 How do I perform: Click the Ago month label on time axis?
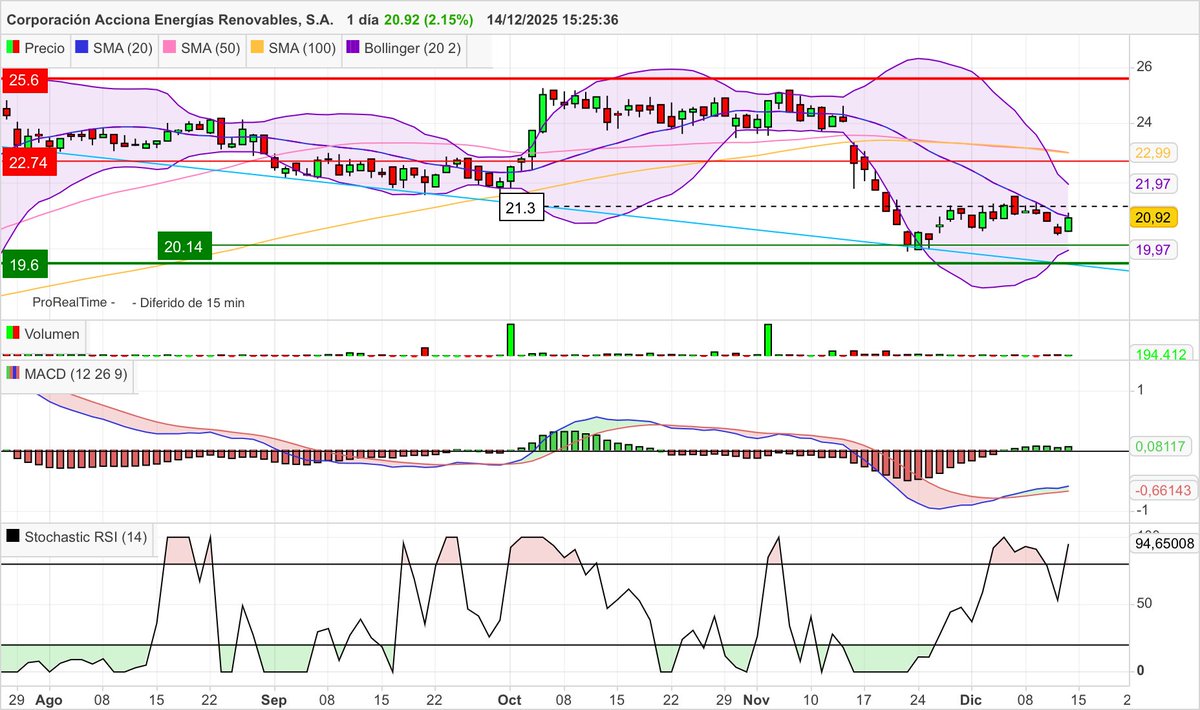coord(47,699)
